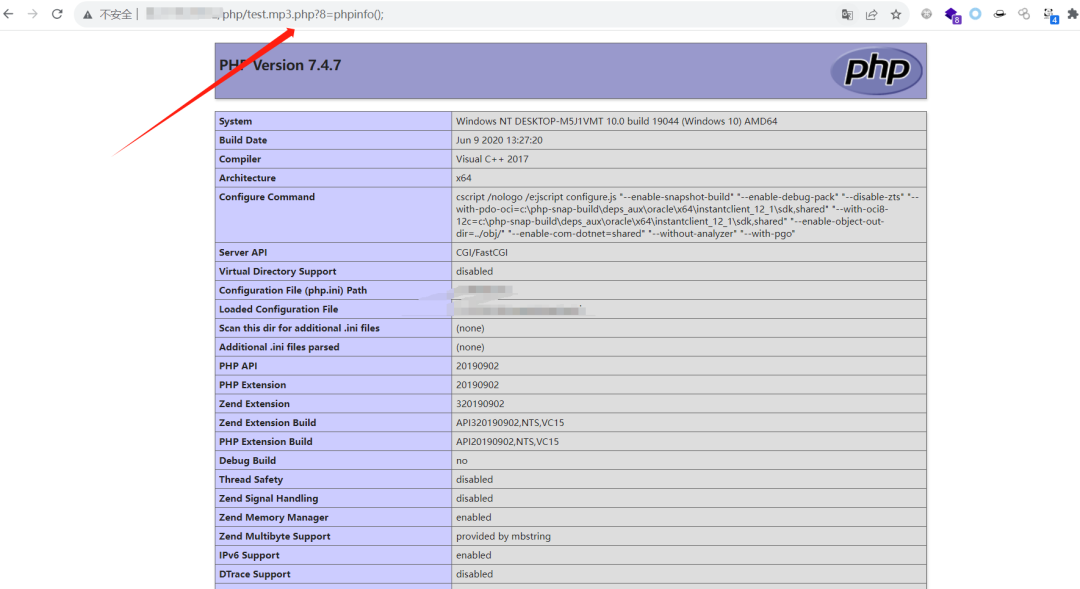
Task: Select the API320190902,NTS,VC15 value
Action: (x=510, y=423)
